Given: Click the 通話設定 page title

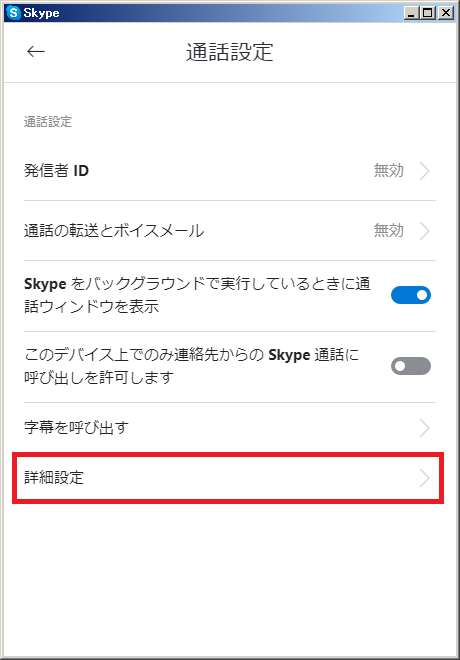Looking at the screenshot, I should [x=230, y=52].
